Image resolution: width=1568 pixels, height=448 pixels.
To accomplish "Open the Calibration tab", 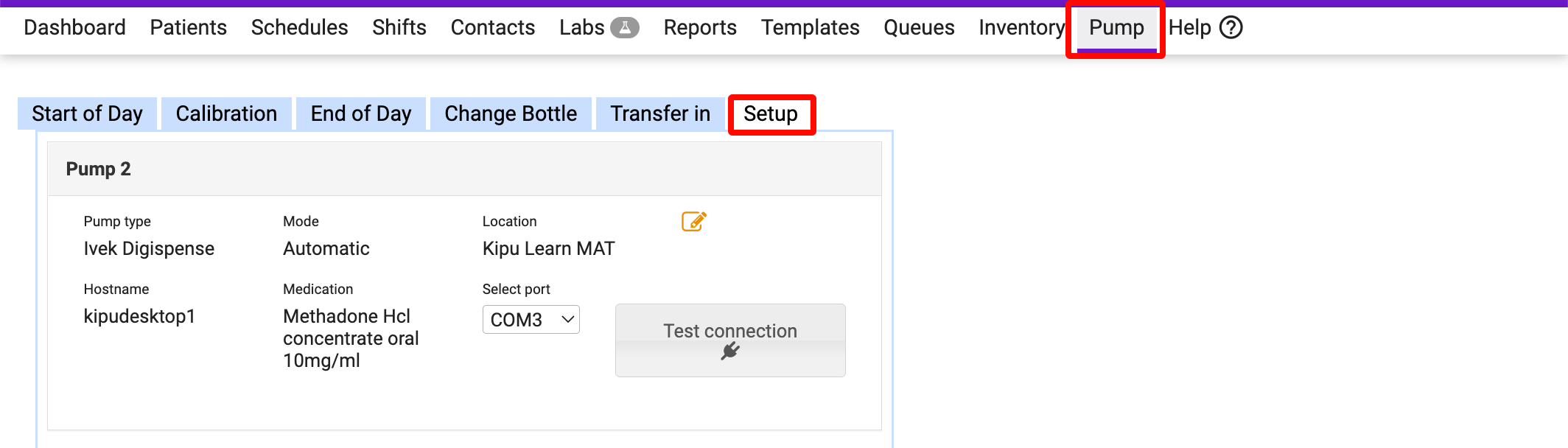I will (226, 114).
